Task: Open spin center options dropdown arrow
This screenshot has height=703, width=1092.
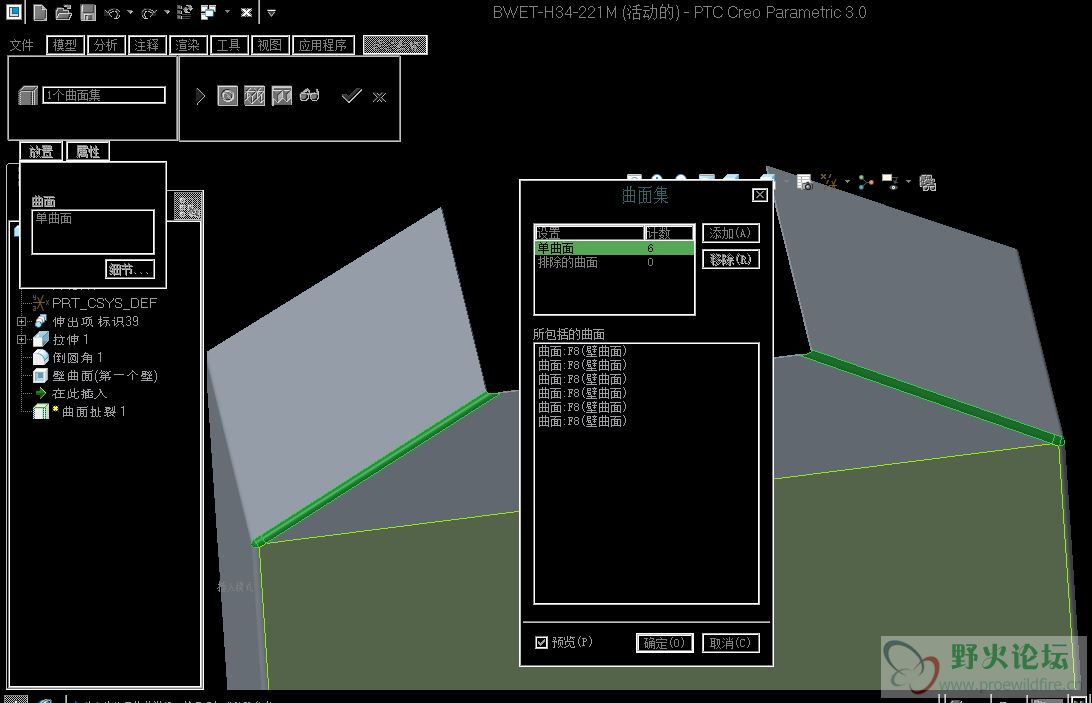Action: 908,182
